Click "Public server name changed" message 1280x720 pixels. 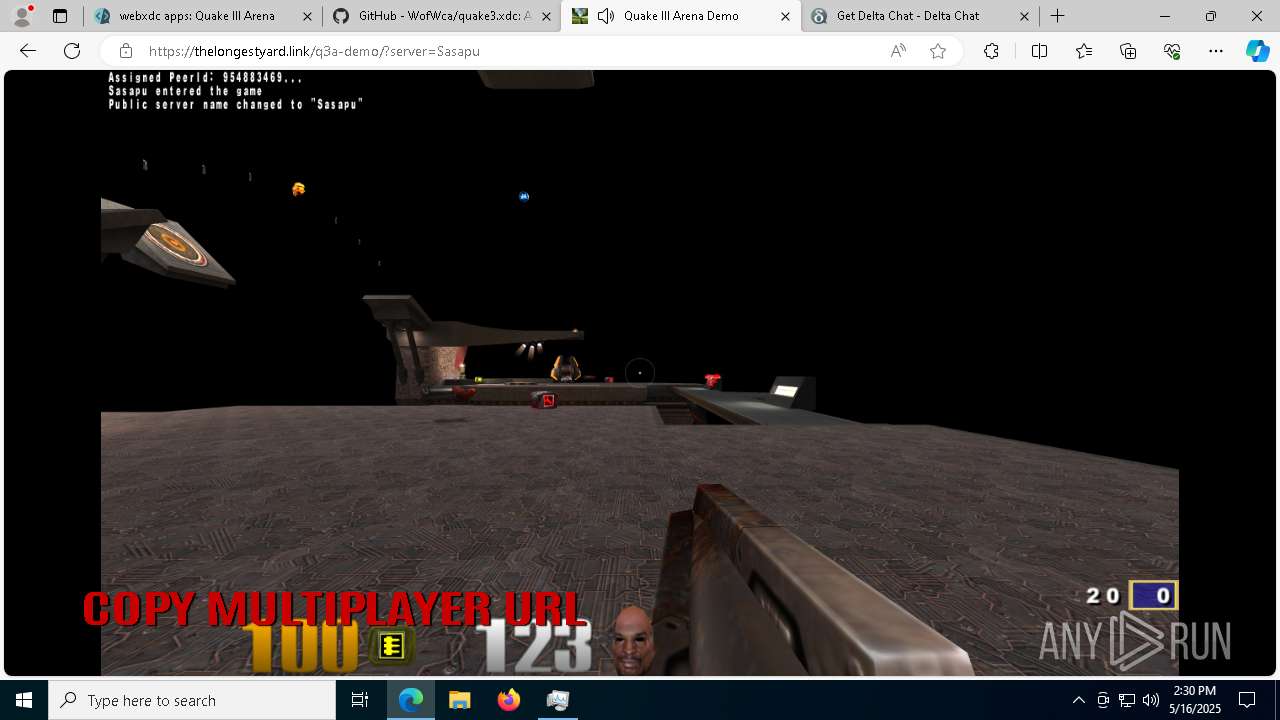point(235,104)
